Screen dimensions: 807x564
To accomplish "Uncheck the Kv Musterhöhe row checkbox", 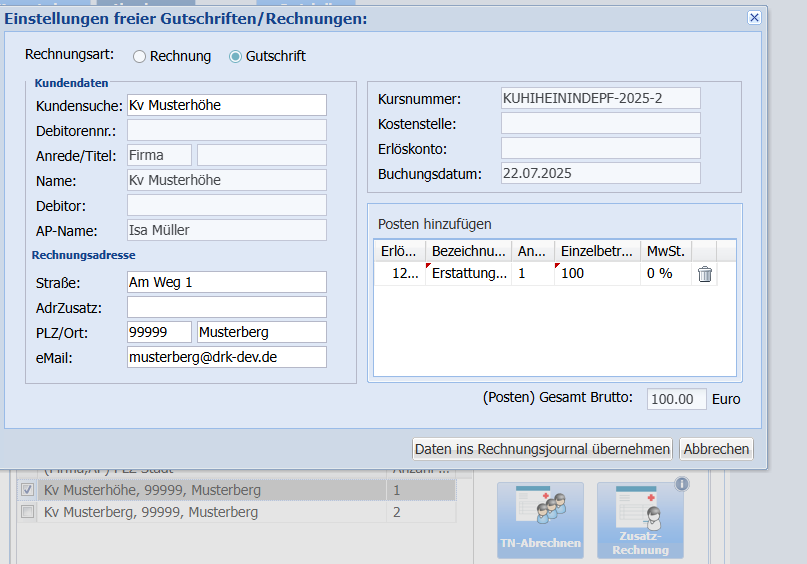I will [x=28, y=490].
